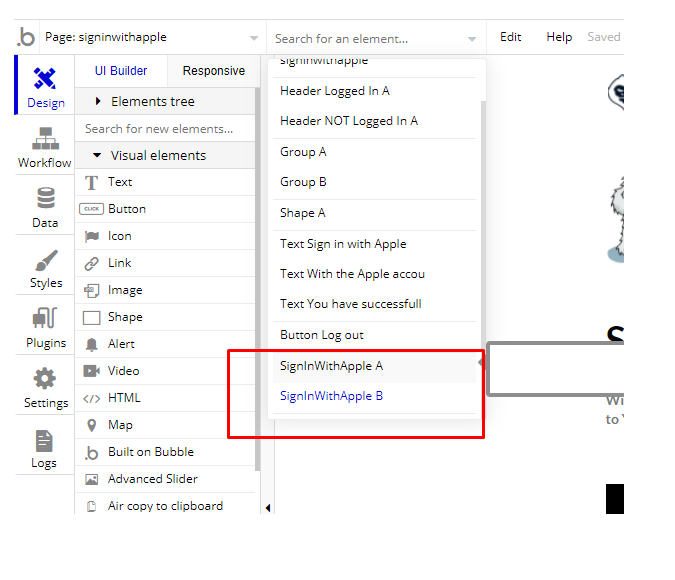Viewport: 675px width, 580px height.
Task: Select SignInWithApple A element
Action: (x=374, y=366)
